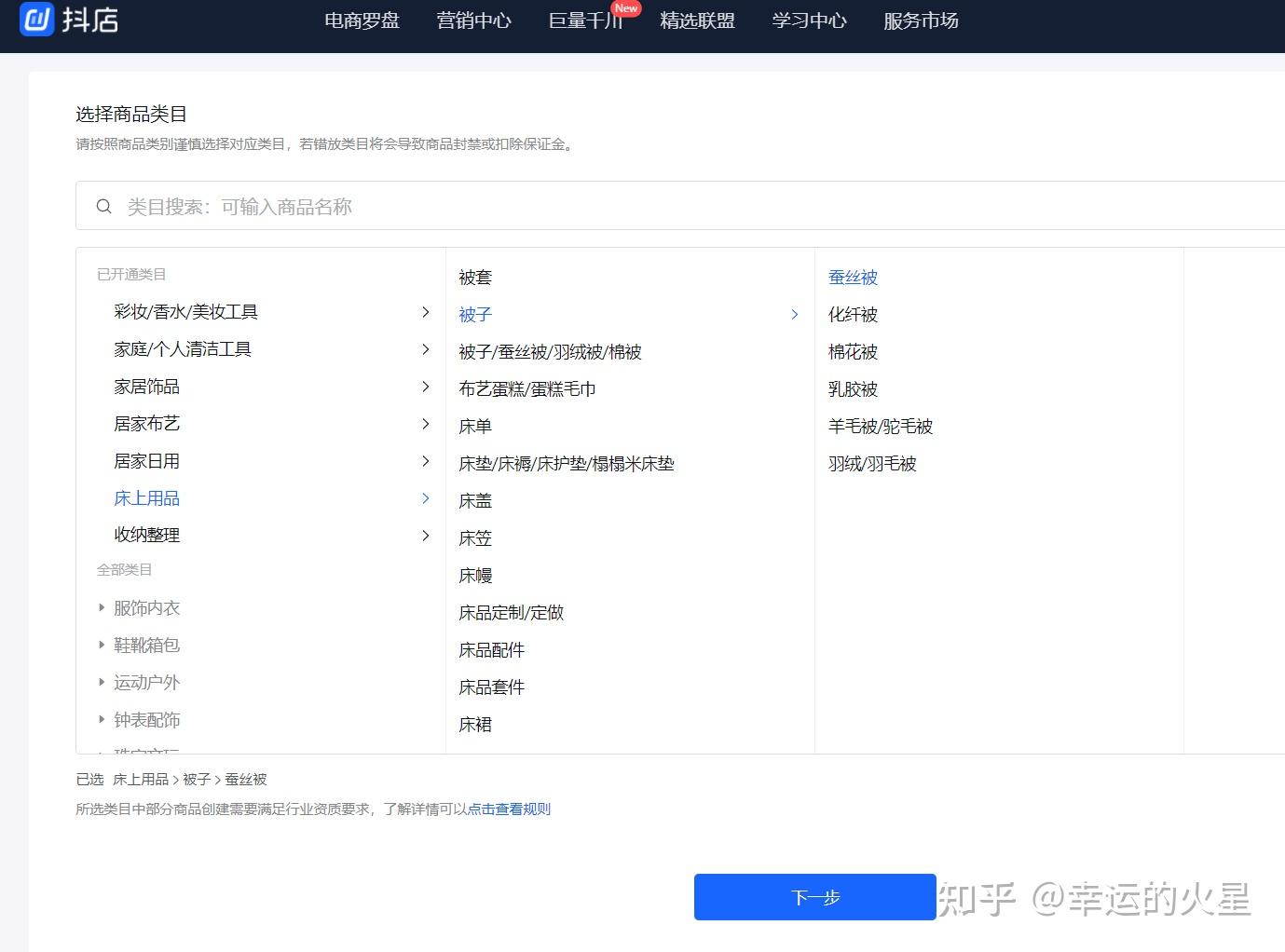Viewport: 1285px width, 952px height.
Task: Select 运动户外 under 全部类目
Action: [x=146, y=683]
